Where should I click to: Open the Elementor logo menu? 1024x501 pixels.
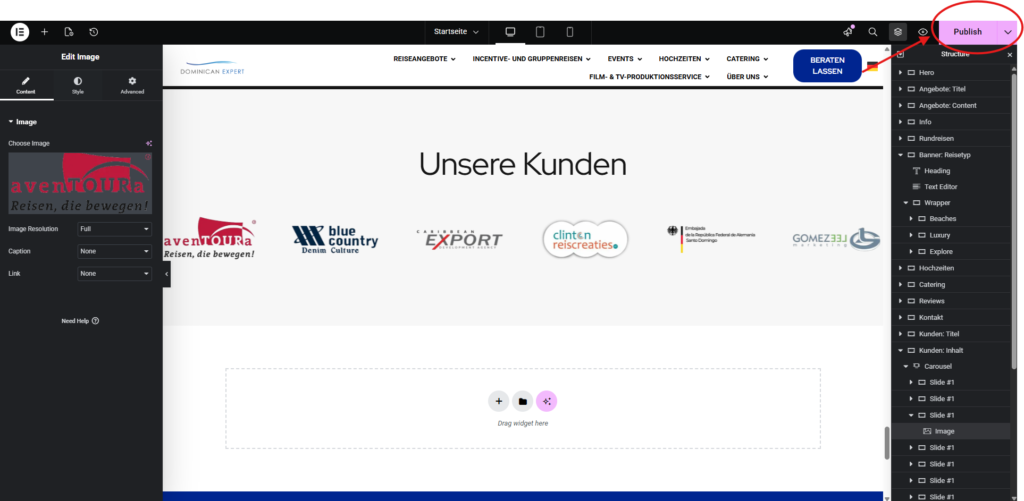point(20,31)
